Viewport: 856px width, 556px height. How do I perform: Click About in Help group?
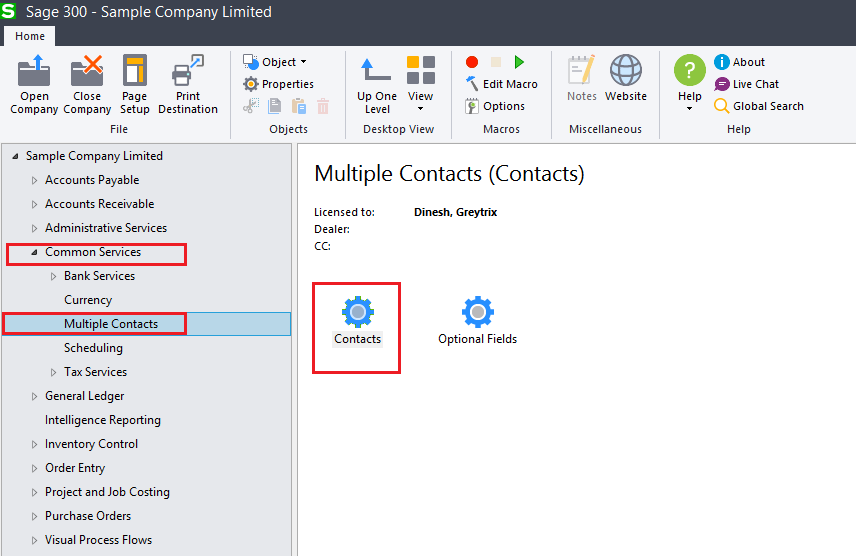(x=739, y=62)
